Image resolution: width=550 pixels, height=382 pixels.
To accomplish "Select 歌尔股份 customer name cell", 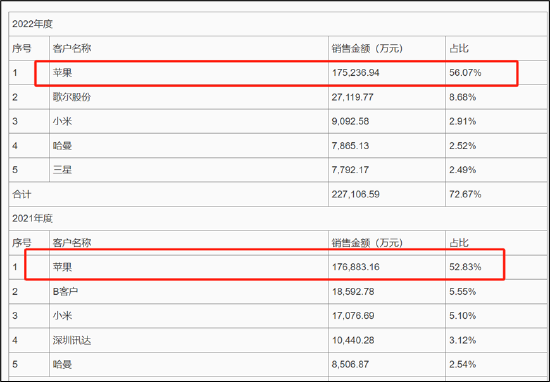I will coord(189,97).
